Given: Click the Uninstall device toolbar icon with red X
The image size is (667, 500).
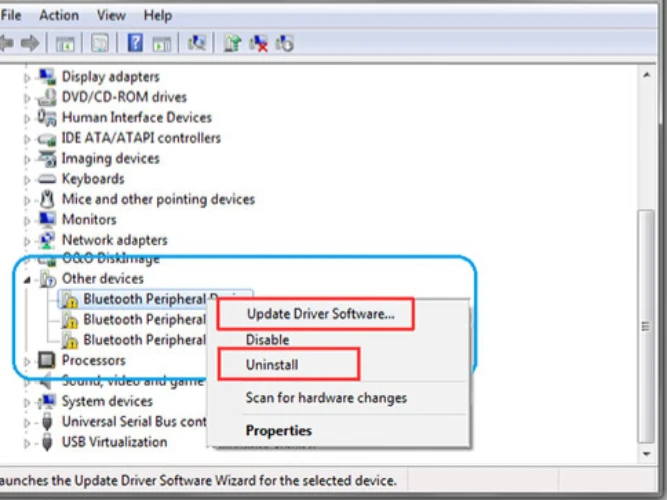Looking at the screenshot, I should click(x=259, y=43).
